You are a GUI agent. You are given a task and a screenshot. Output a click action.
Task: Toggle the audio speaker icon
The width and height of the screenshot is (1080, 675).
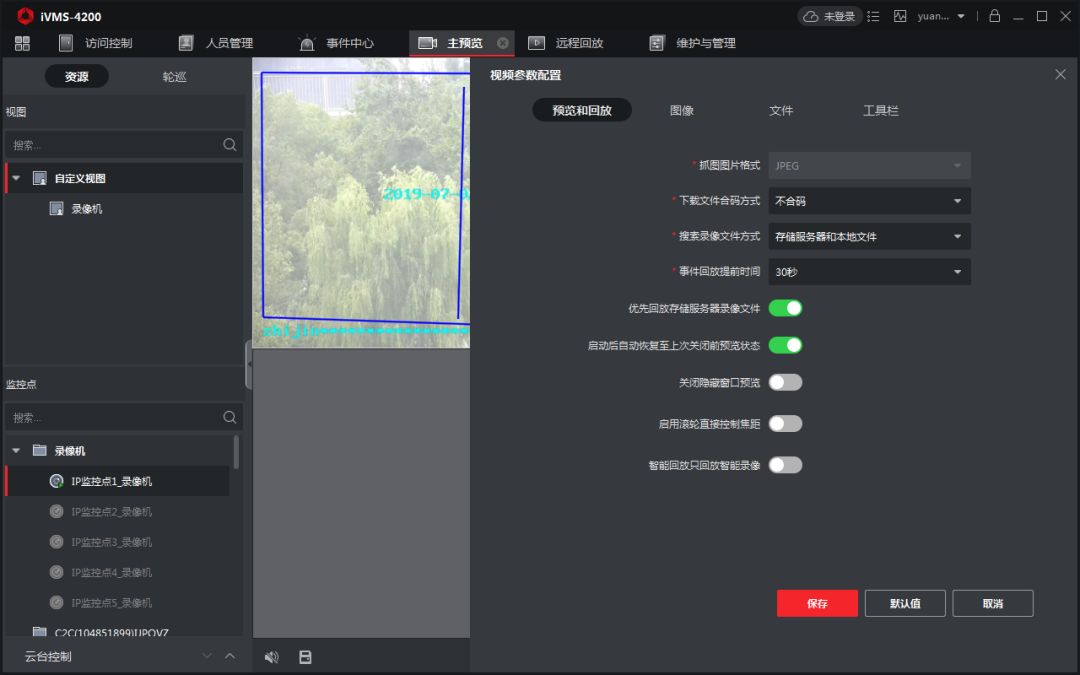click(272, 657)
